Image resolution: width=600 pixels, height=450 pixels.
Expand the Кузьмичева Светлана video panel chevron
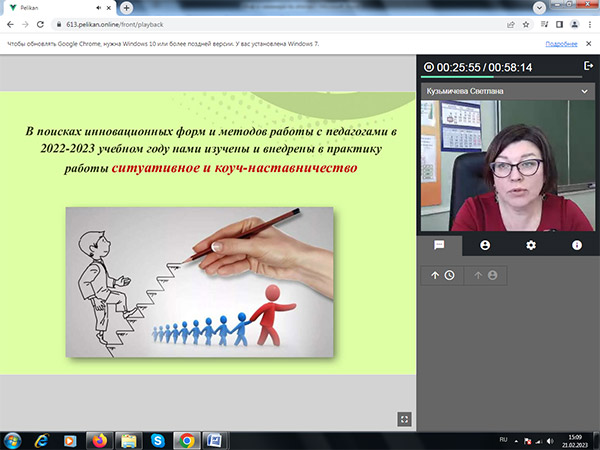point(584,91)
